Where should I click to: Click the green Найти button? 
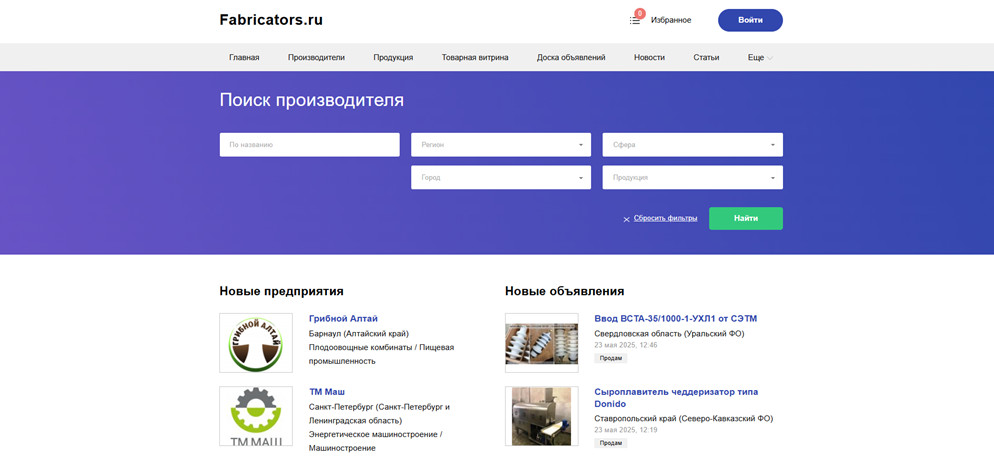pyautogui.click(x=746, y=218)
